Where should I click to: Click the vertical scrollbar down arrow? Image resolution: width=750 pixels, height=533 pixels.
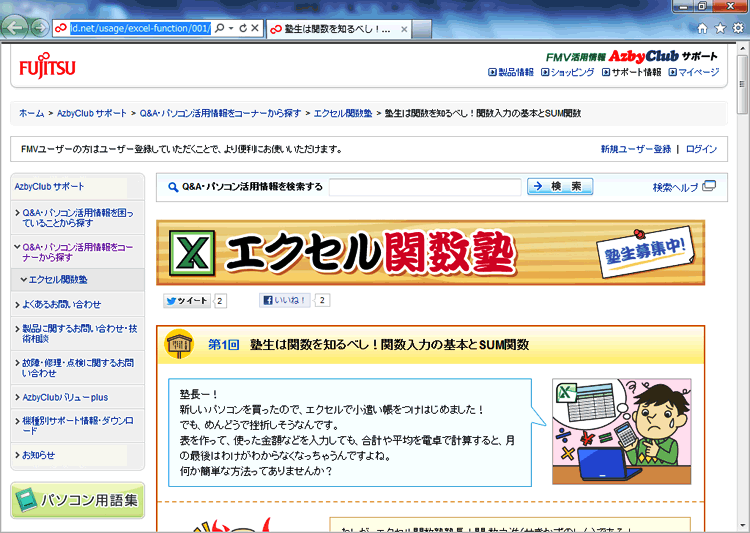pos(743,527)
